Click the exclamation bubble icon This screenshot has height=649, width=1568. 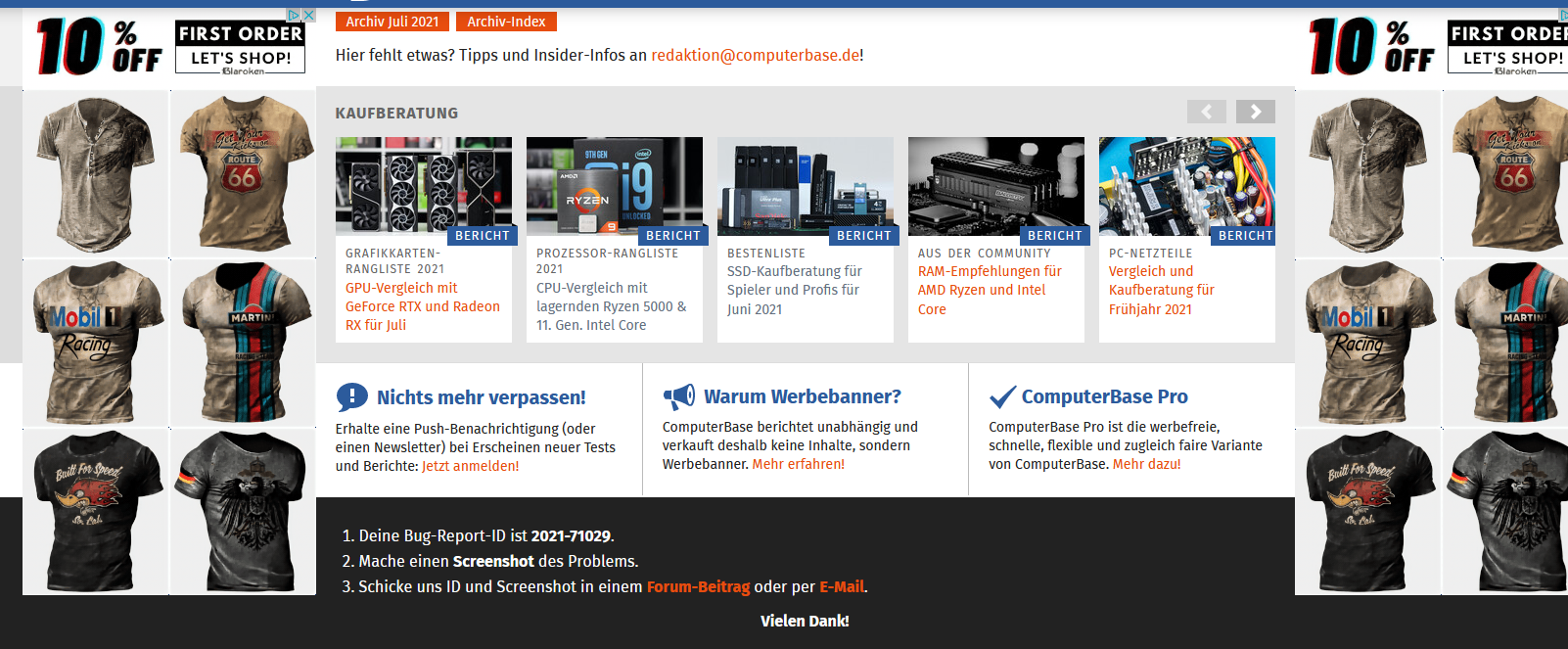tap(351, 396)
